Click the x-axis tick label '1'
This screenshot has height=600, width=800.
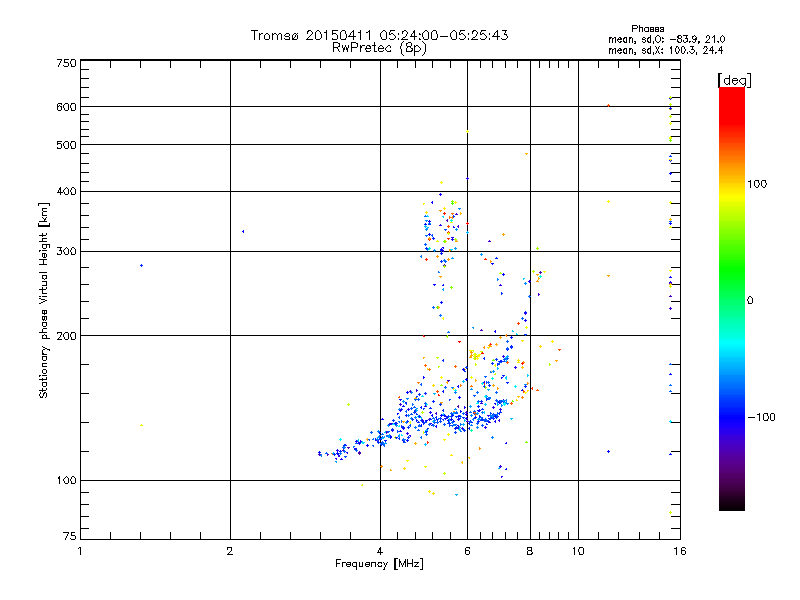(80, 551)
